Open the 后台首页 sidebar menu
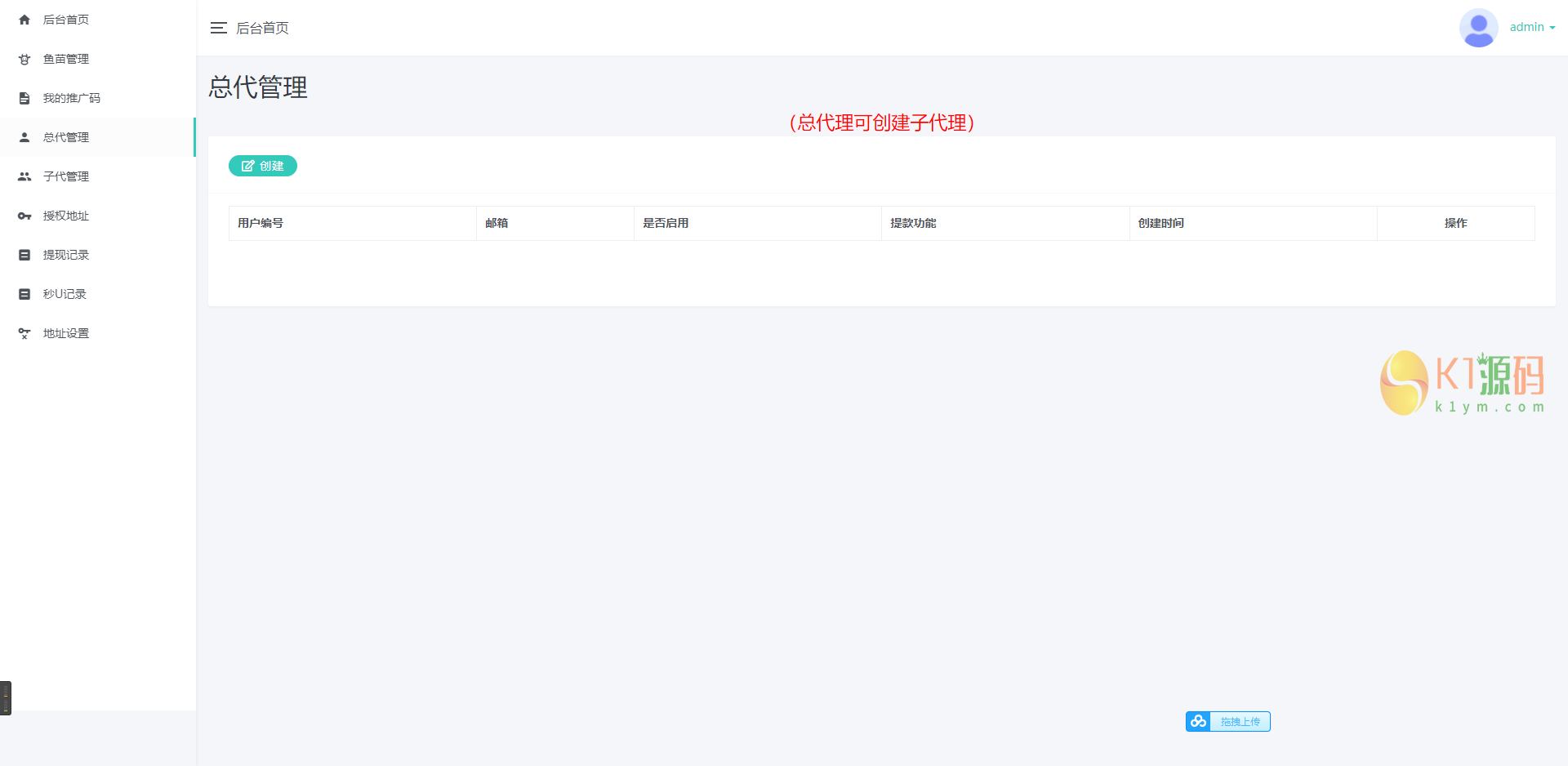 [98, 20]
